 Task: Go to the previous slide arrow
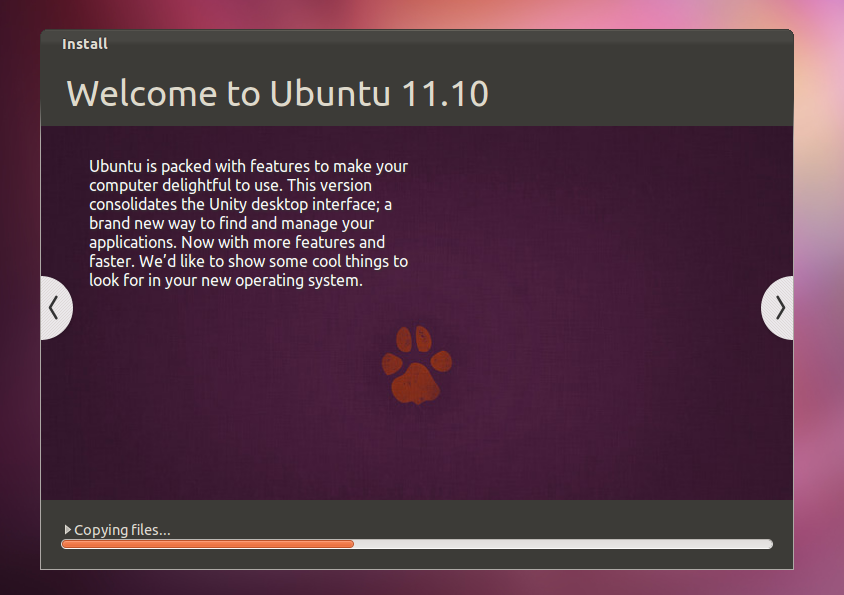(56, 308)
